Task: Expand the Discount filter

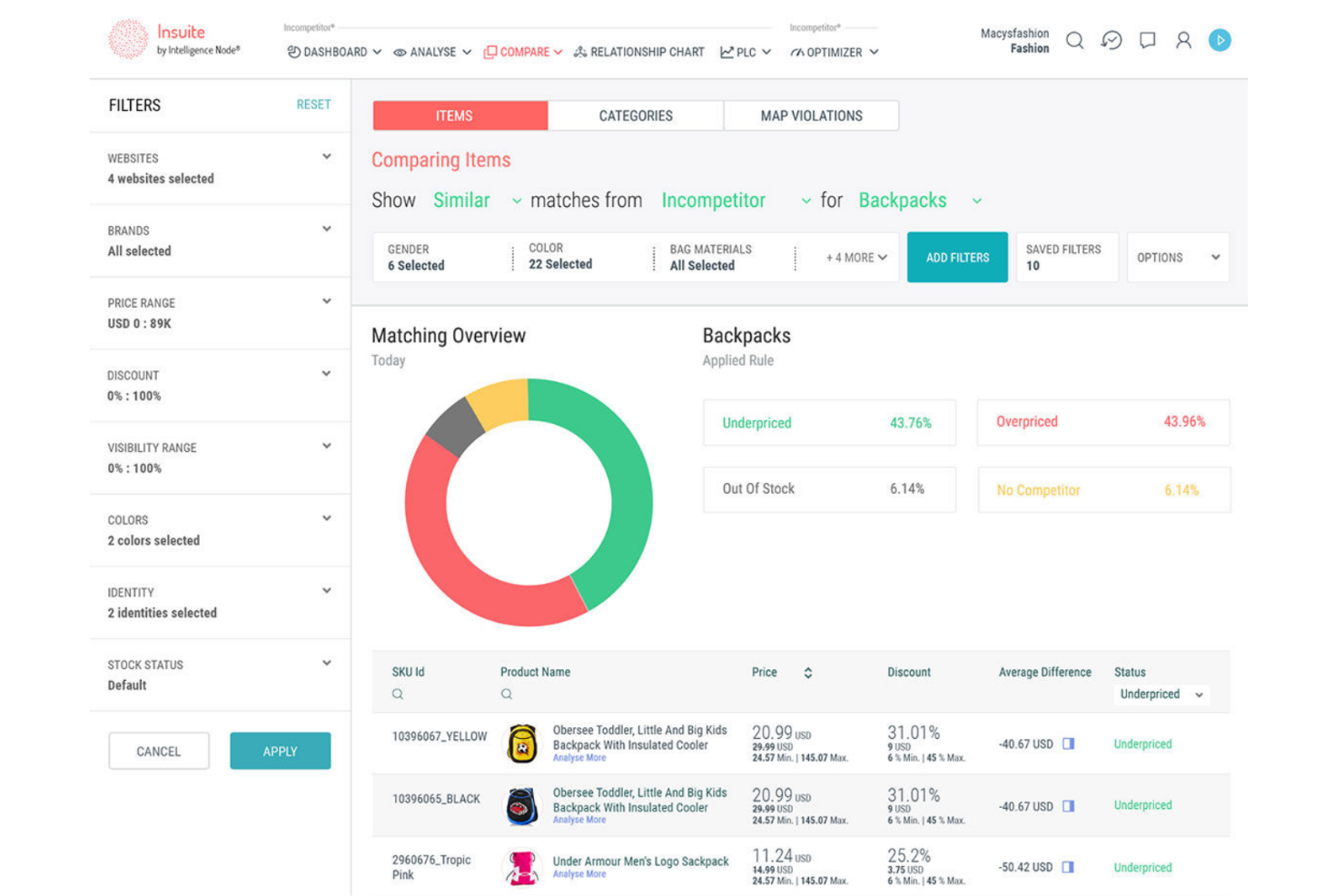Action: 326,374
